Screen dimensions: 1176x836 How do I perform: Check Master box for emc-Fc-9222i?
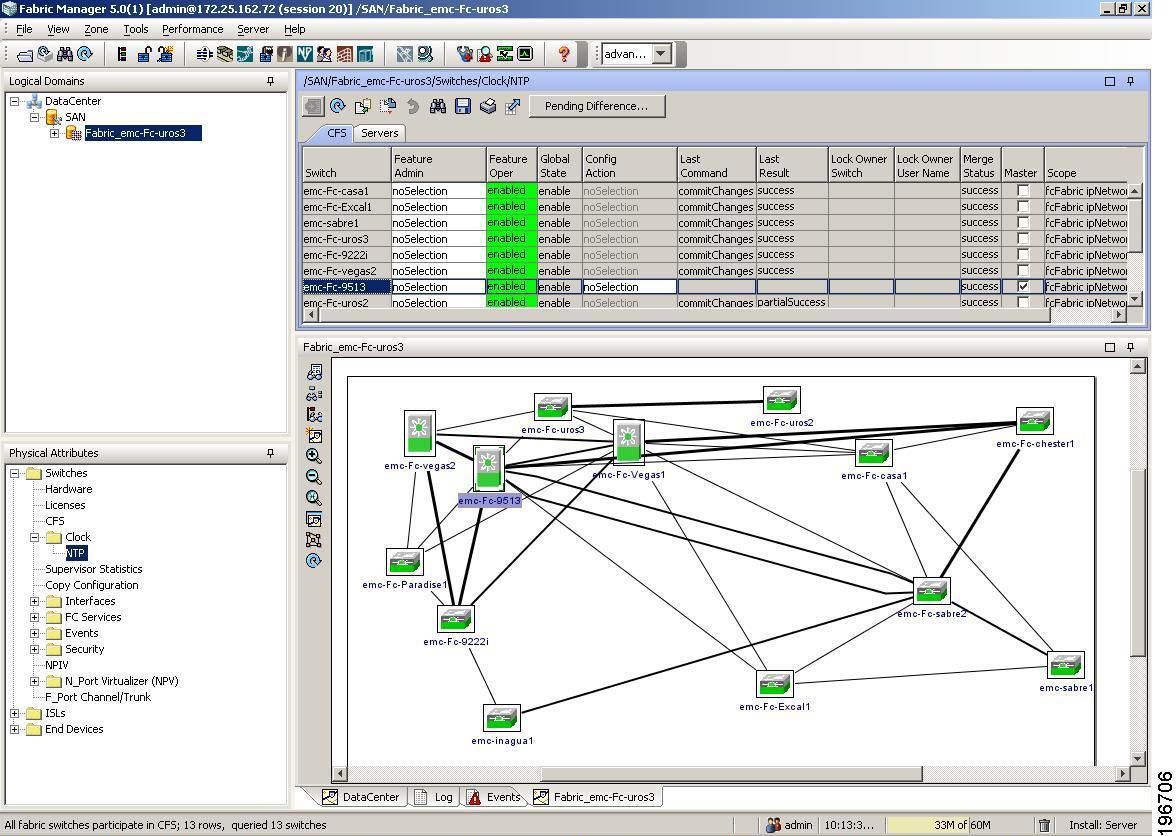[x=1023, y=255]
